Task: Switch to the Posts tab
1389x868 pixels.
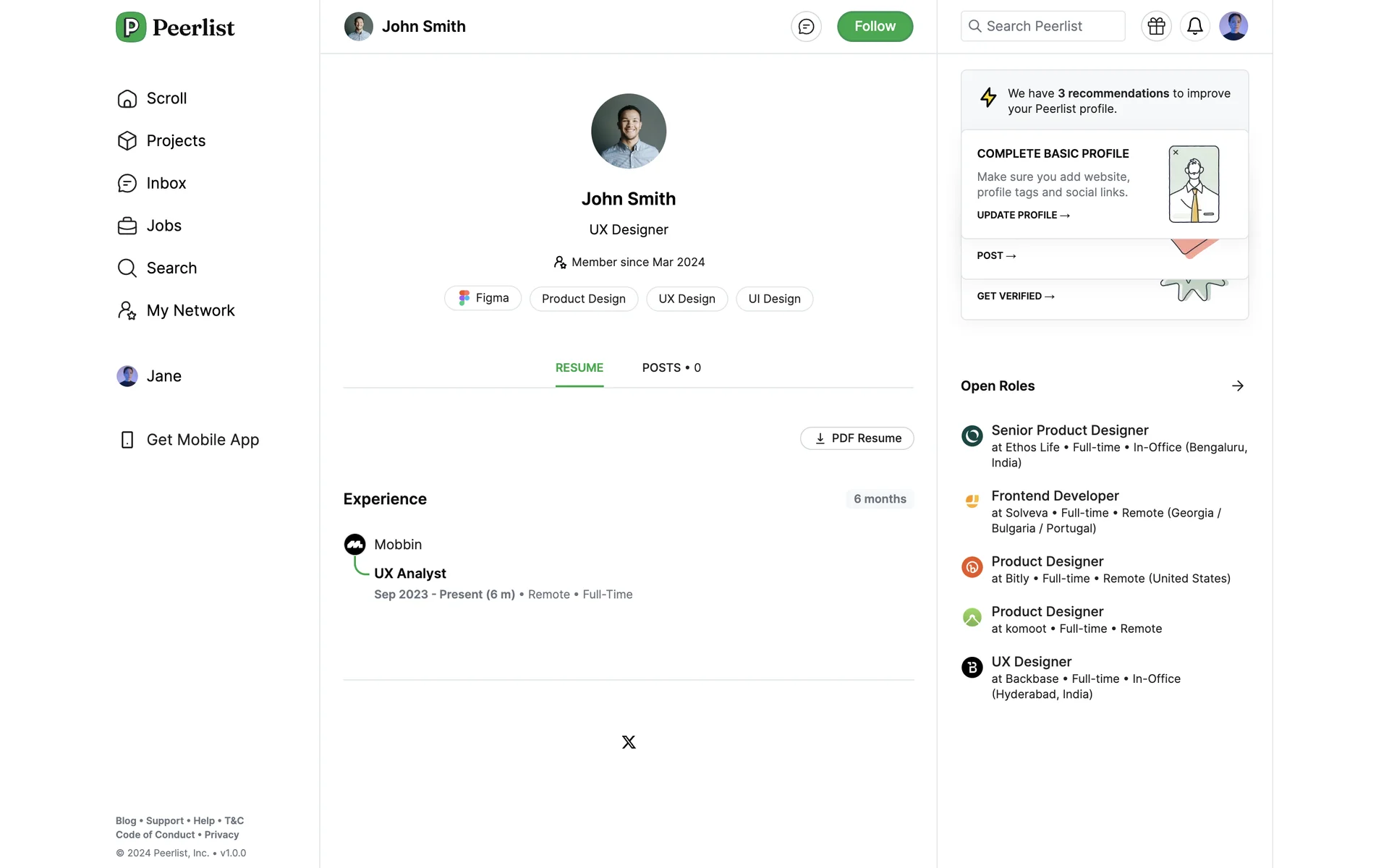Action: [x=671, y=368]
